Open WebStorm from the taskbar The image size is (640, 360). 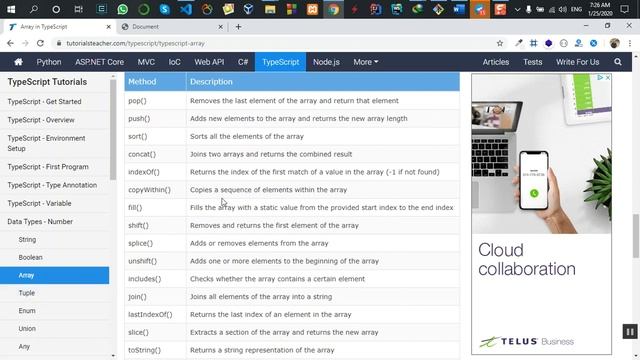[x=396, y=9]
